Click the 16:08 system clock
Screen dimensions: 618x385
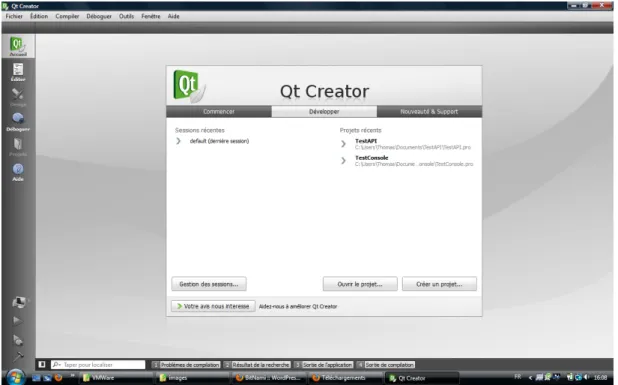[600, 378]
